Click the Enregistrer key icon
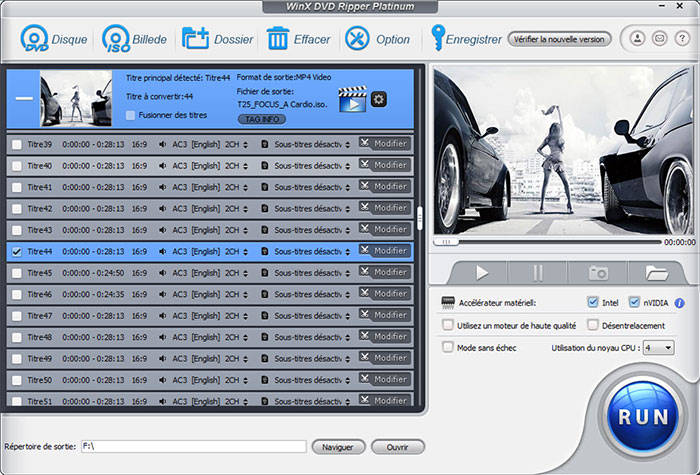This screenshot has height=475, width=700. [438, 40]
